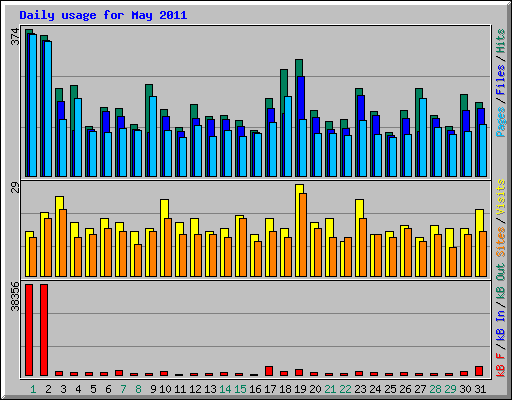This screenshot has width=512, height=400.
Task: Click the yellow visits bar for day 10
Action: coord(162,238)
